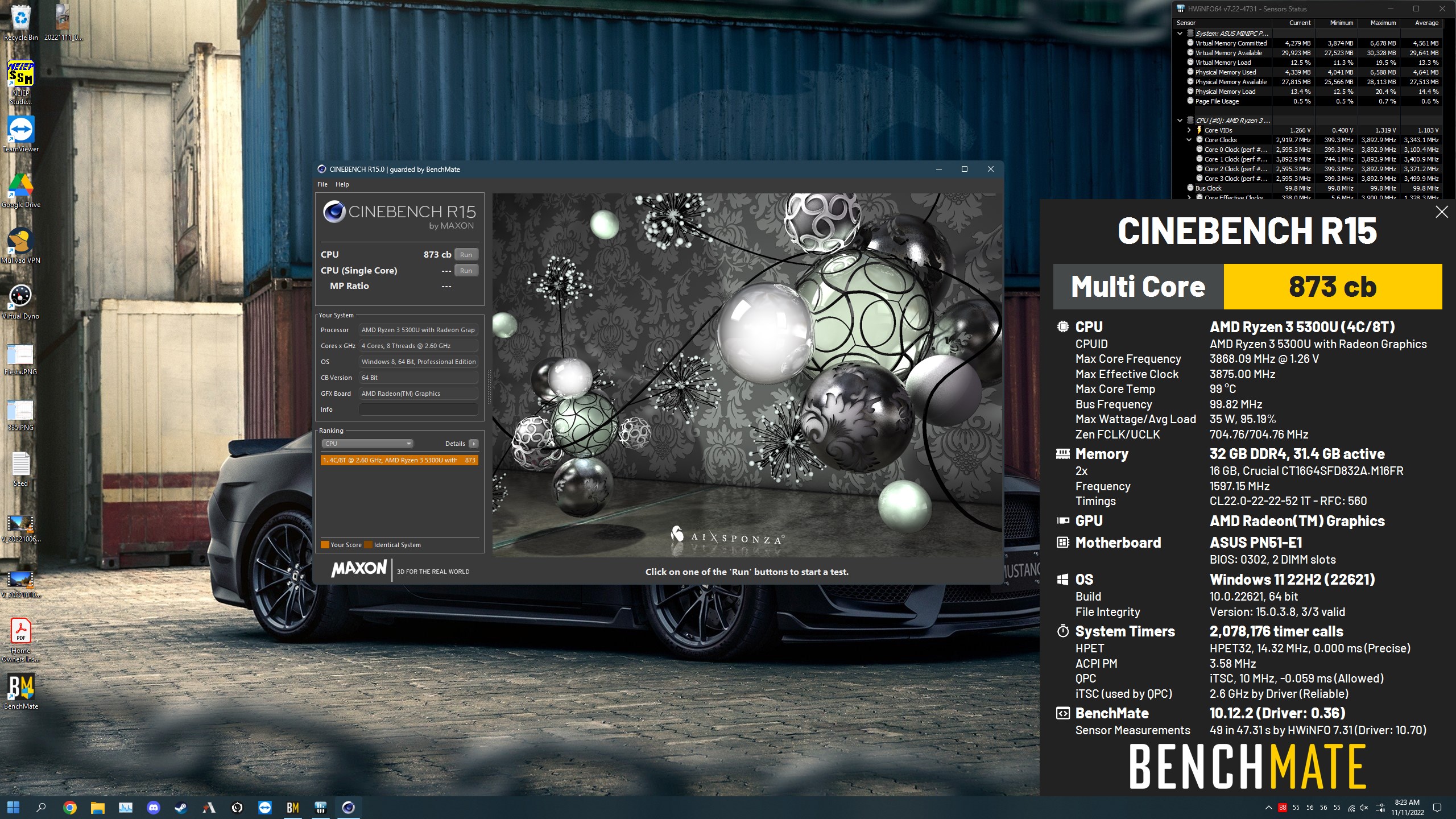Select the ranking entry 4C/8T AMD Ryzen 3 5300U
The image size is (1456, 819).
coord(399,460)
